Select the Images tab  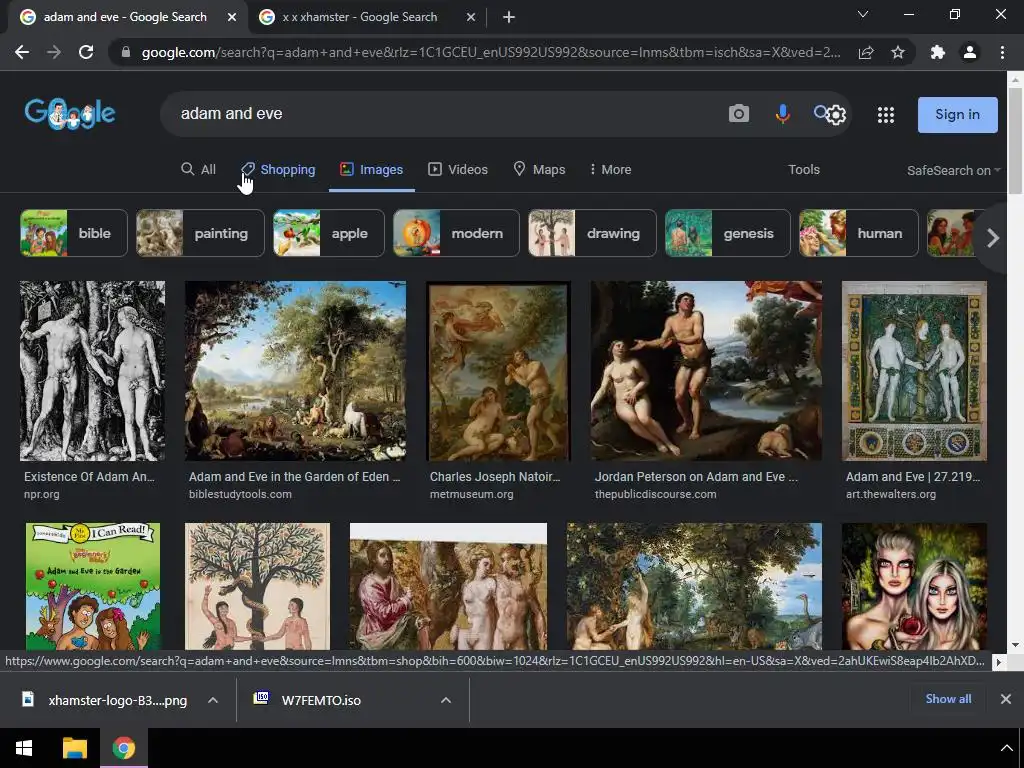(x=372, y=170)
